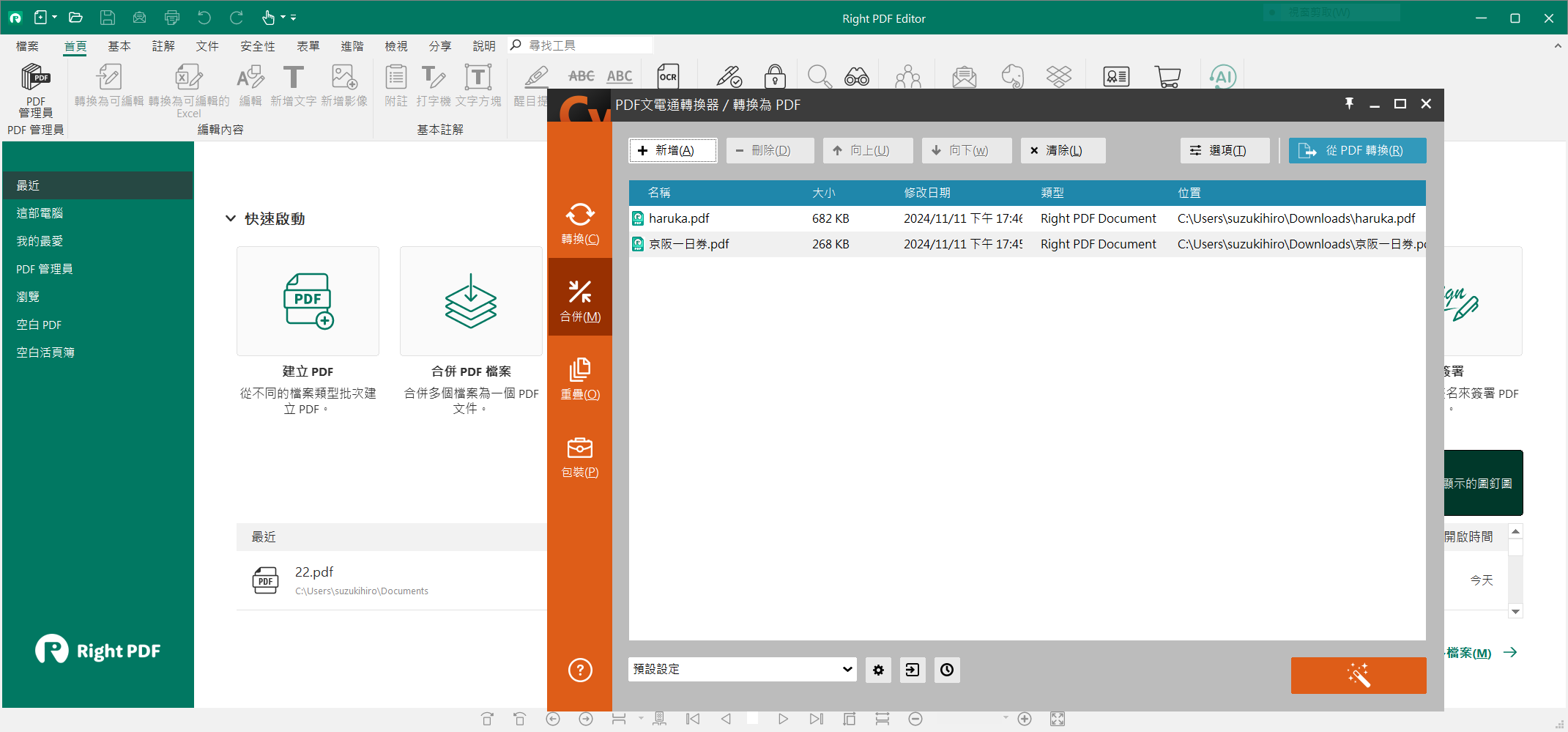The image size is (1568, 732).
Task: Click the email envelope icon
Action: coord(965,76)
